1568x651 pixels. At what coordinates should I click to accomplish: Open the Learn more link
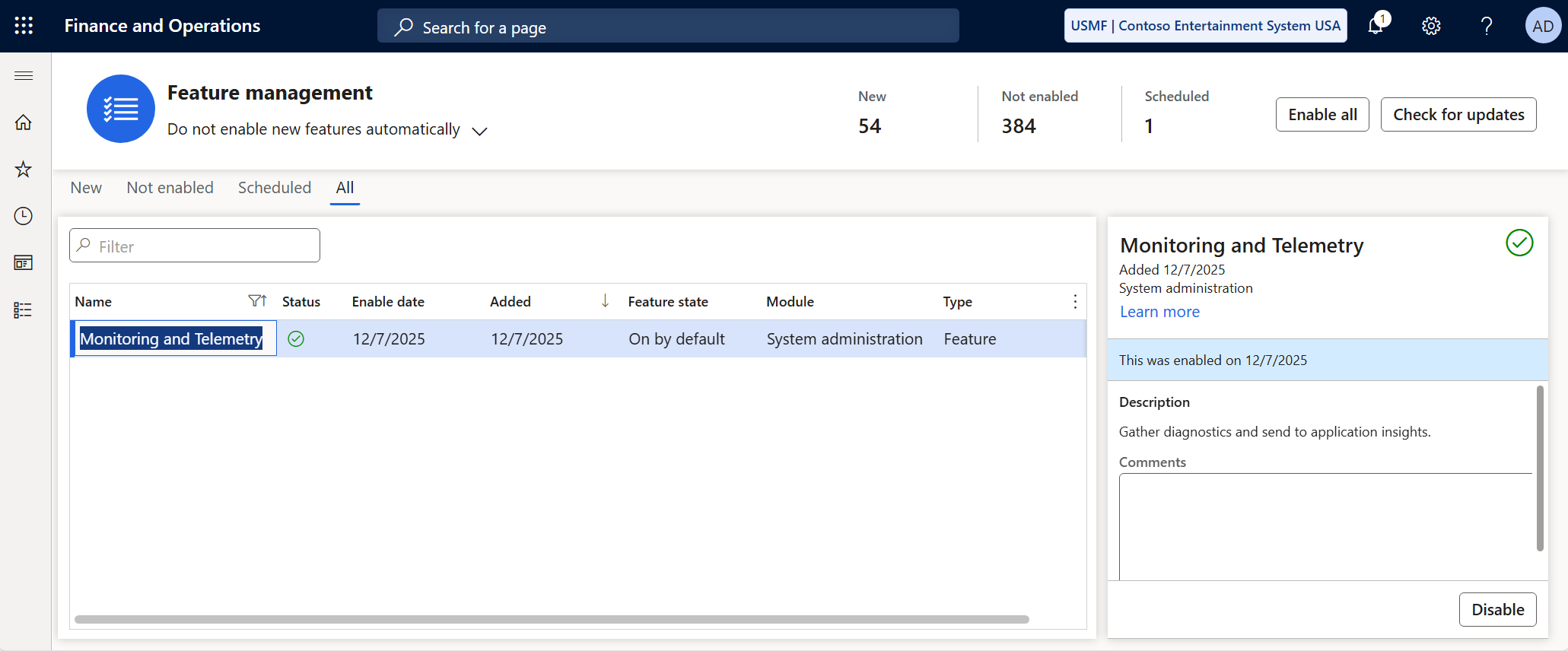pos(1159,312)
